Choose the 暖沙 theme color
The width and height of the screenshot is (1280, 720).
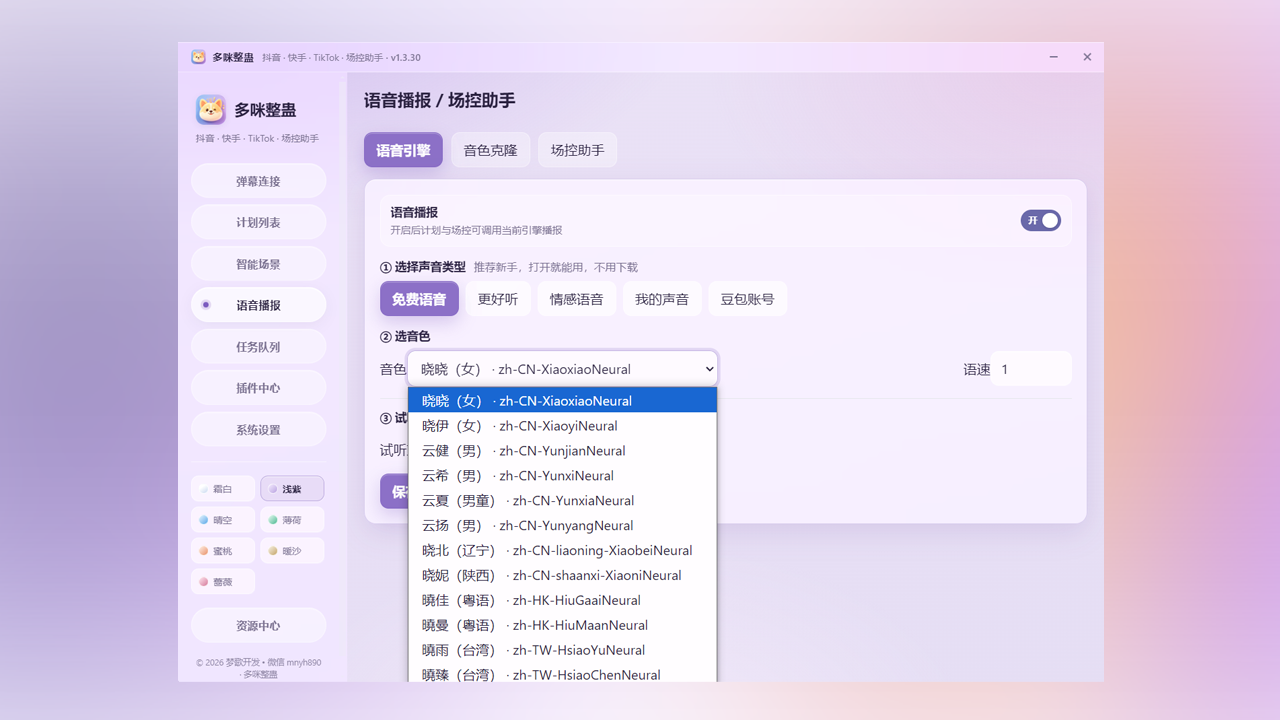(x=292, y=551)
